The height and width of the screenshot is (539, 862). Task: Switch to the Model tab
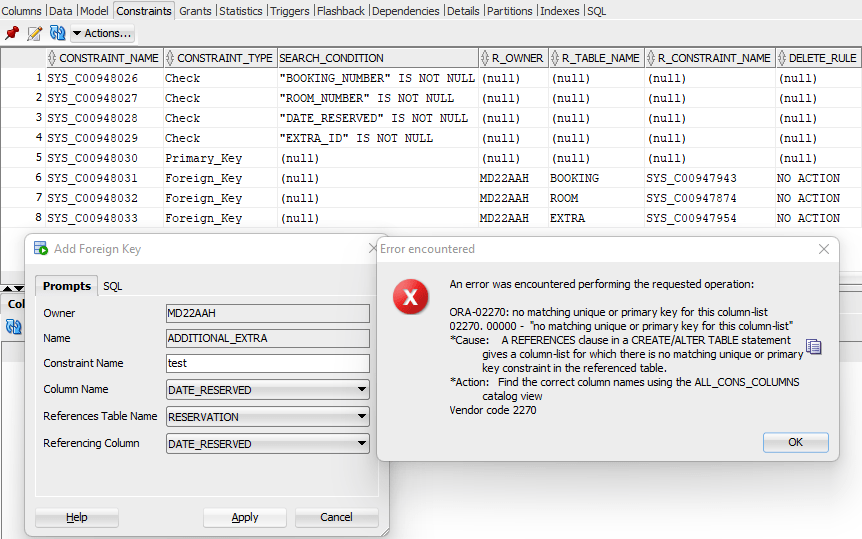click(94, 11)
